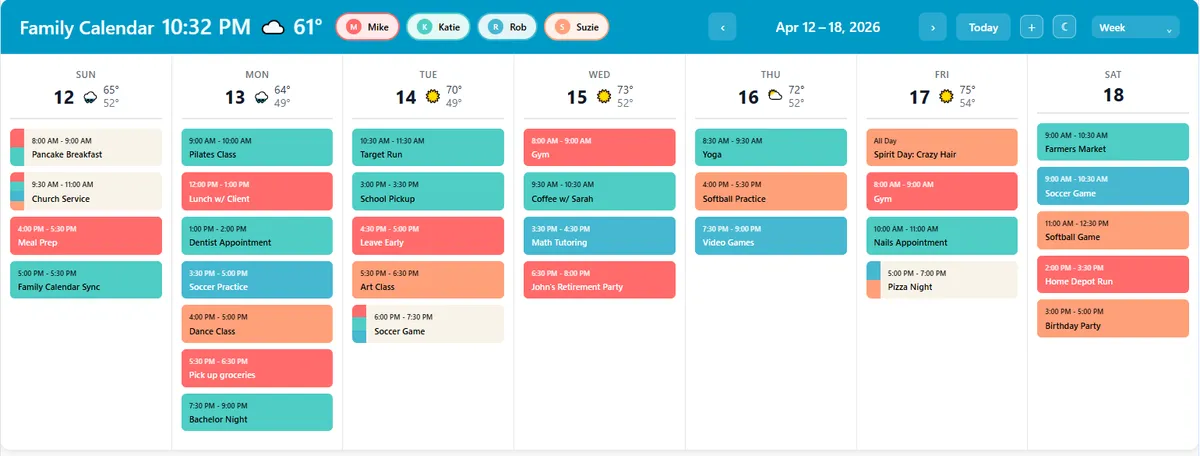Click Monday rainy weather icon

pyautogui.click(x=261, y=97)
